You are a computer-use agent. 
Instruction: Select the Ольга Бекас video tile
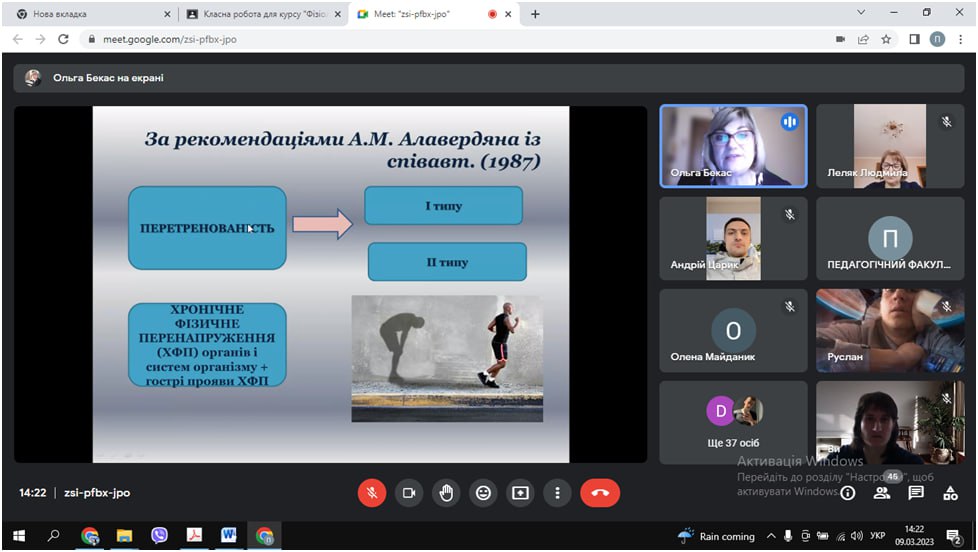point(733,146)
